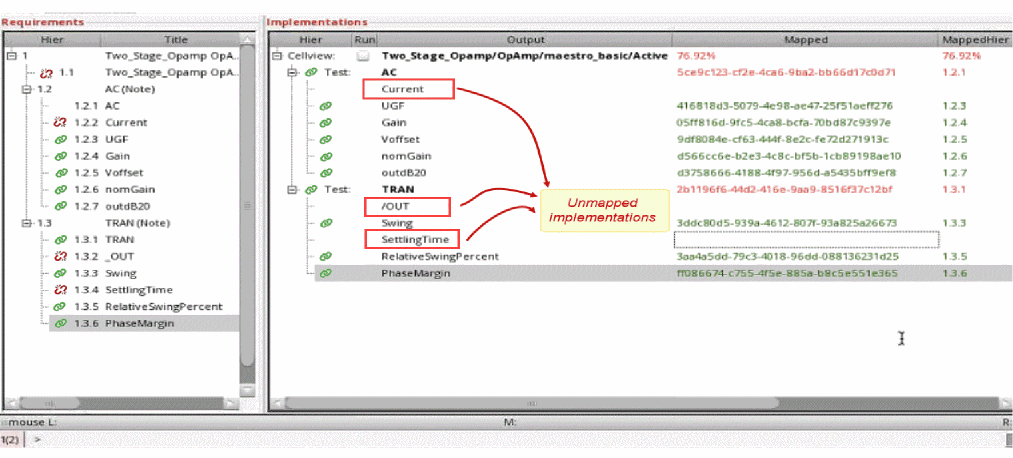The width and height of the screenshot is (1013, 458).
Task: Click the mapped ID starting d566cc6e for nomGain
Action: tap(789, 156)
